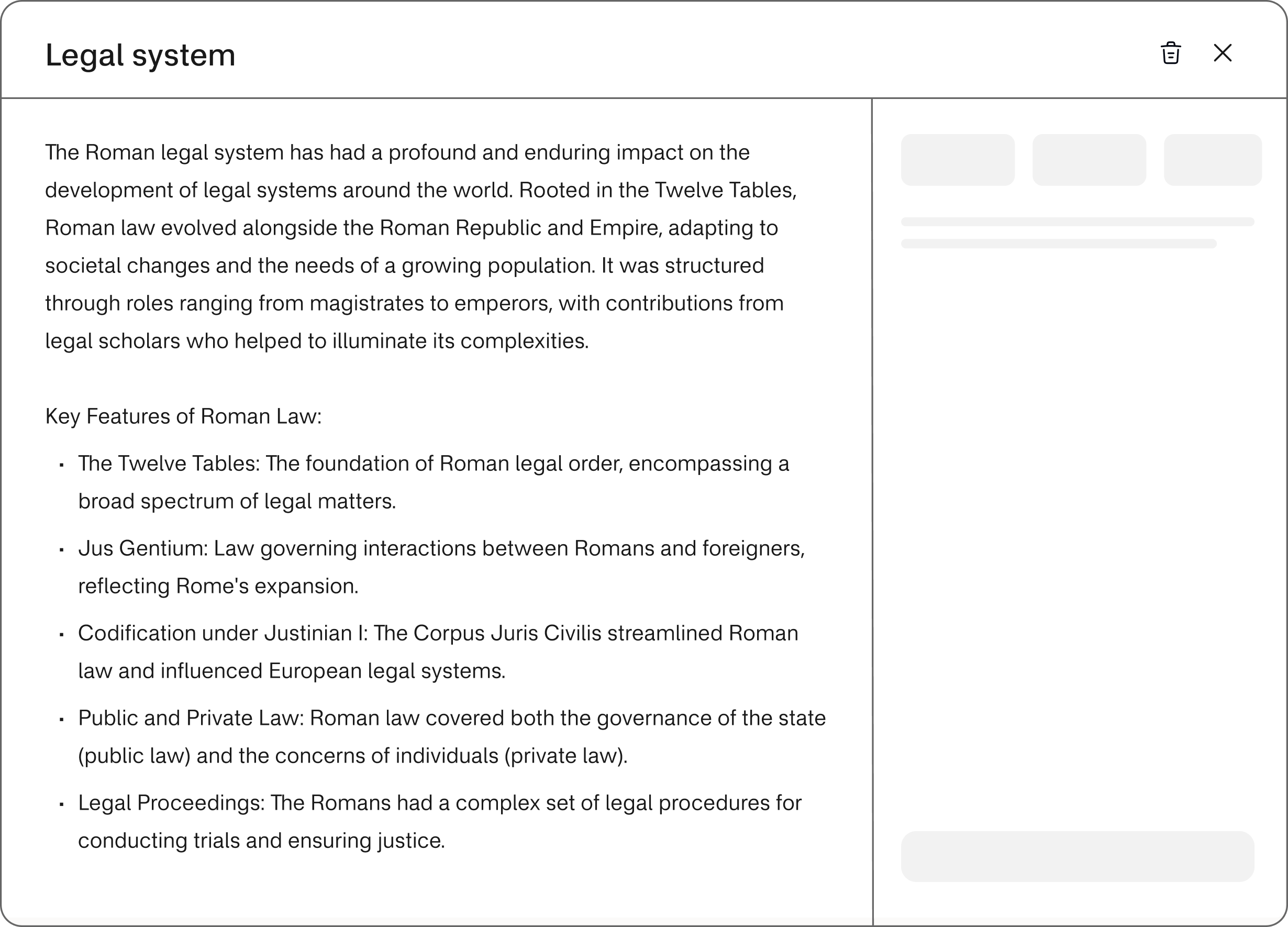Click the Roman legal system intro paragraph

420,247
